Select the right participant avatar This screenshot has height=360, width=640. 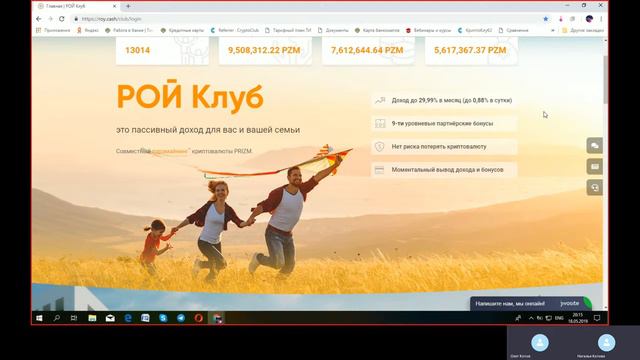pos(607,342)
